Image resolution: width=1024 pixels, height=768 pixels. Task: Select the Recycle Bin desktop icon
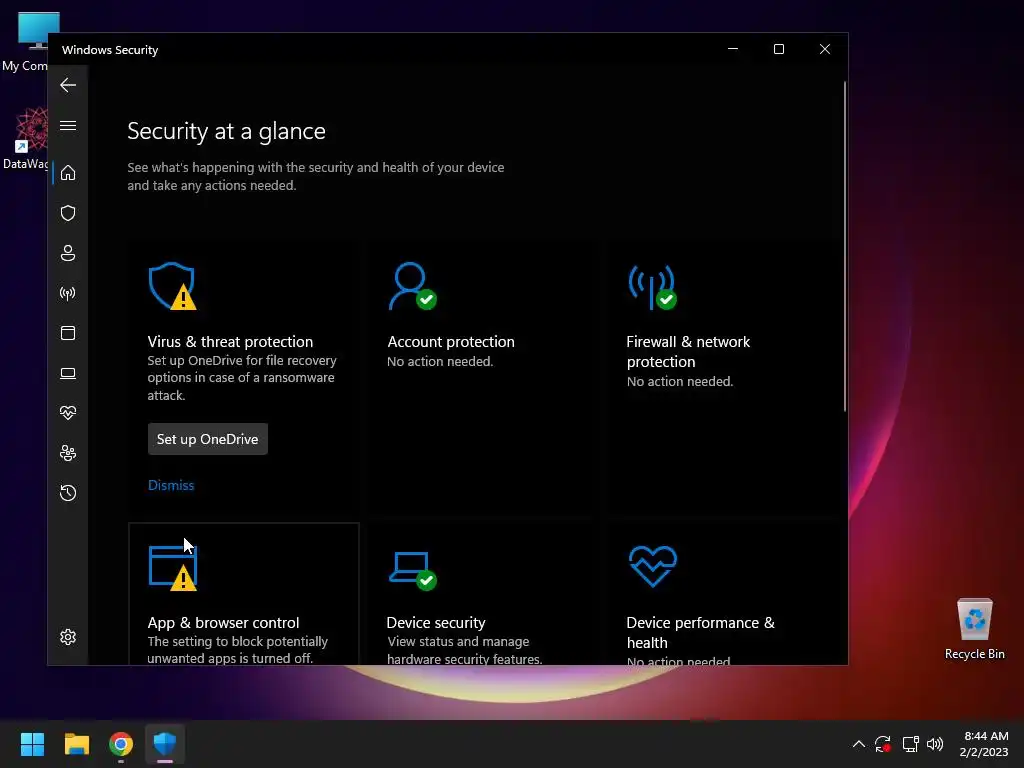[x=974, y=629]
